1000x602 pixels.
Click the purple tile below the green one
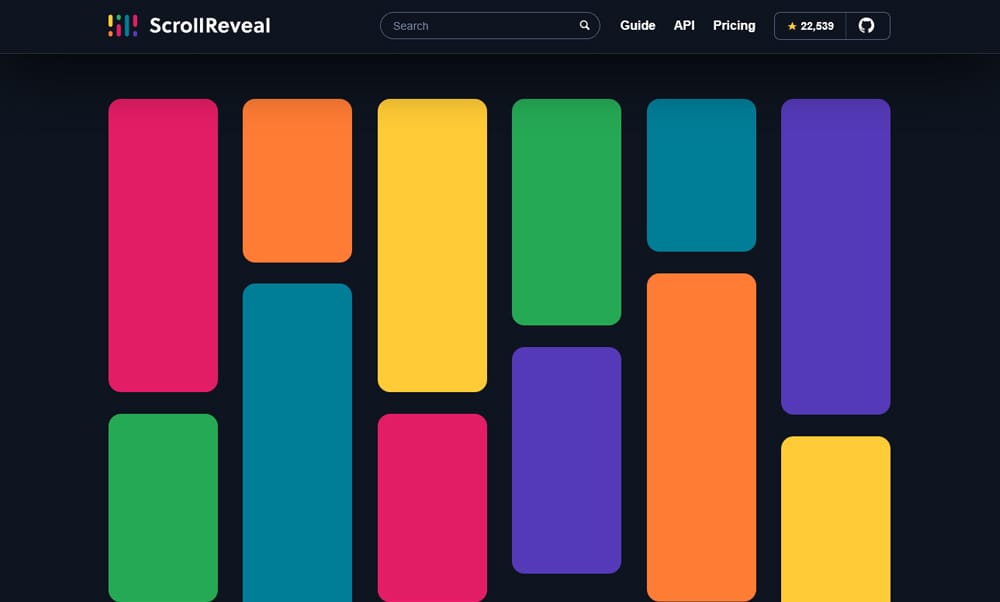[x=566, y=458]
